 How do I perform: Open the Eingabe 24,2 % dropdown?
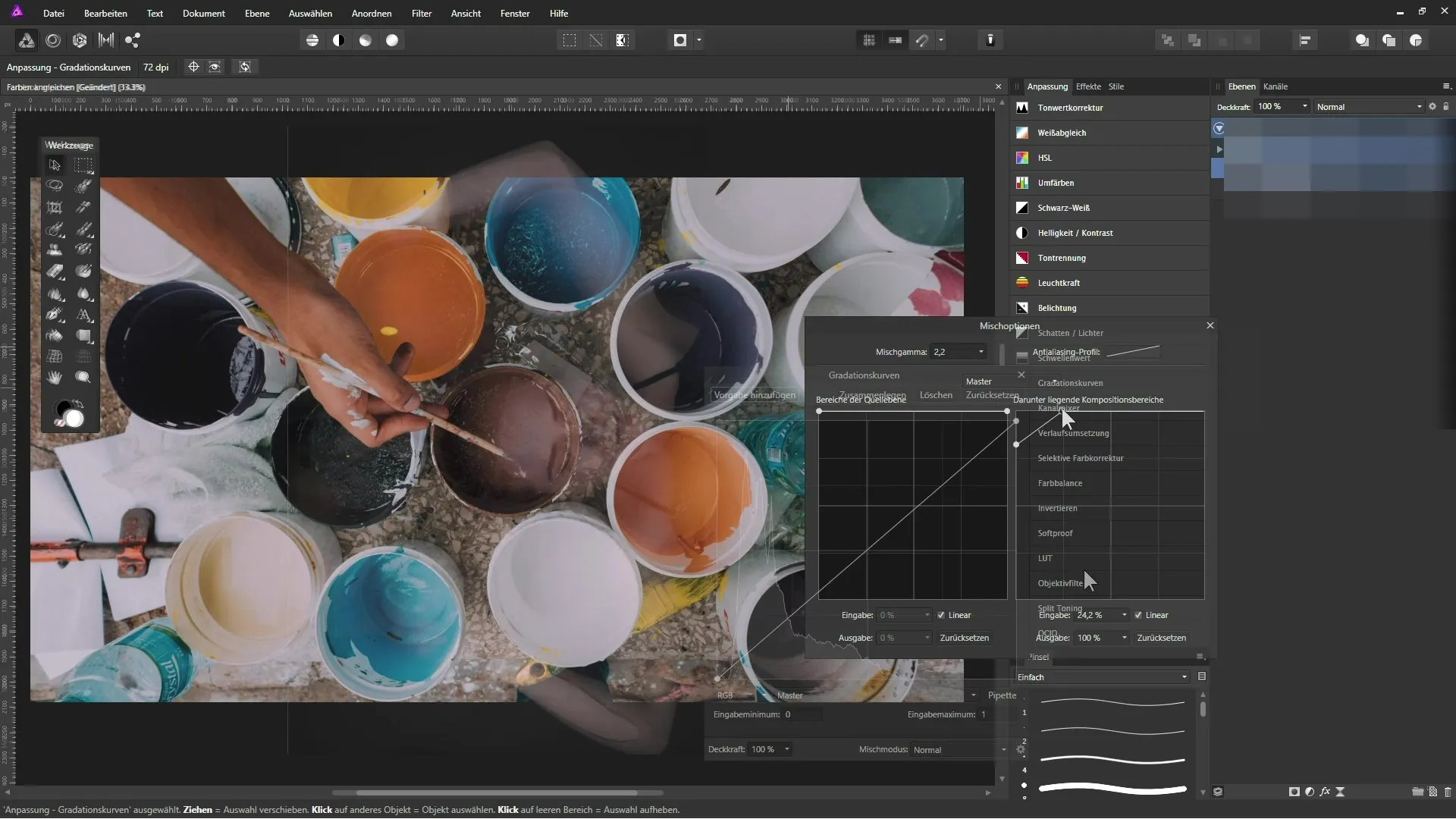click(1102, 615)
